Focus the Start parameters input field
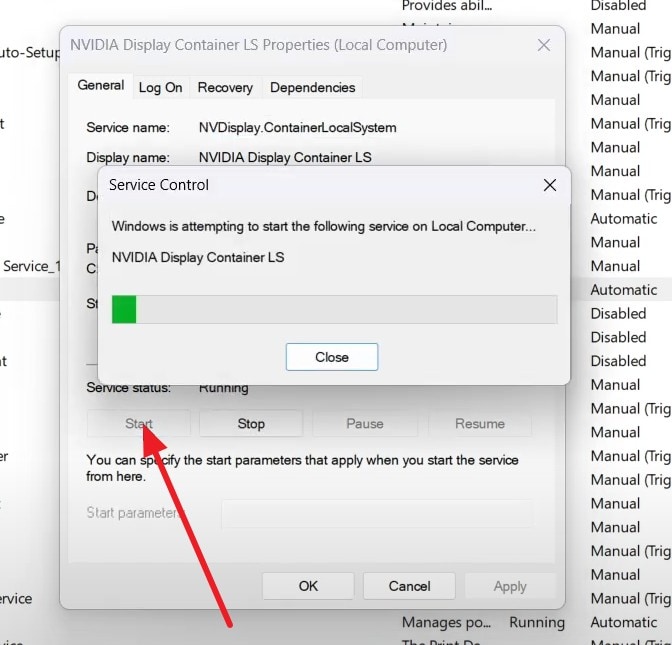 (377, 513)
